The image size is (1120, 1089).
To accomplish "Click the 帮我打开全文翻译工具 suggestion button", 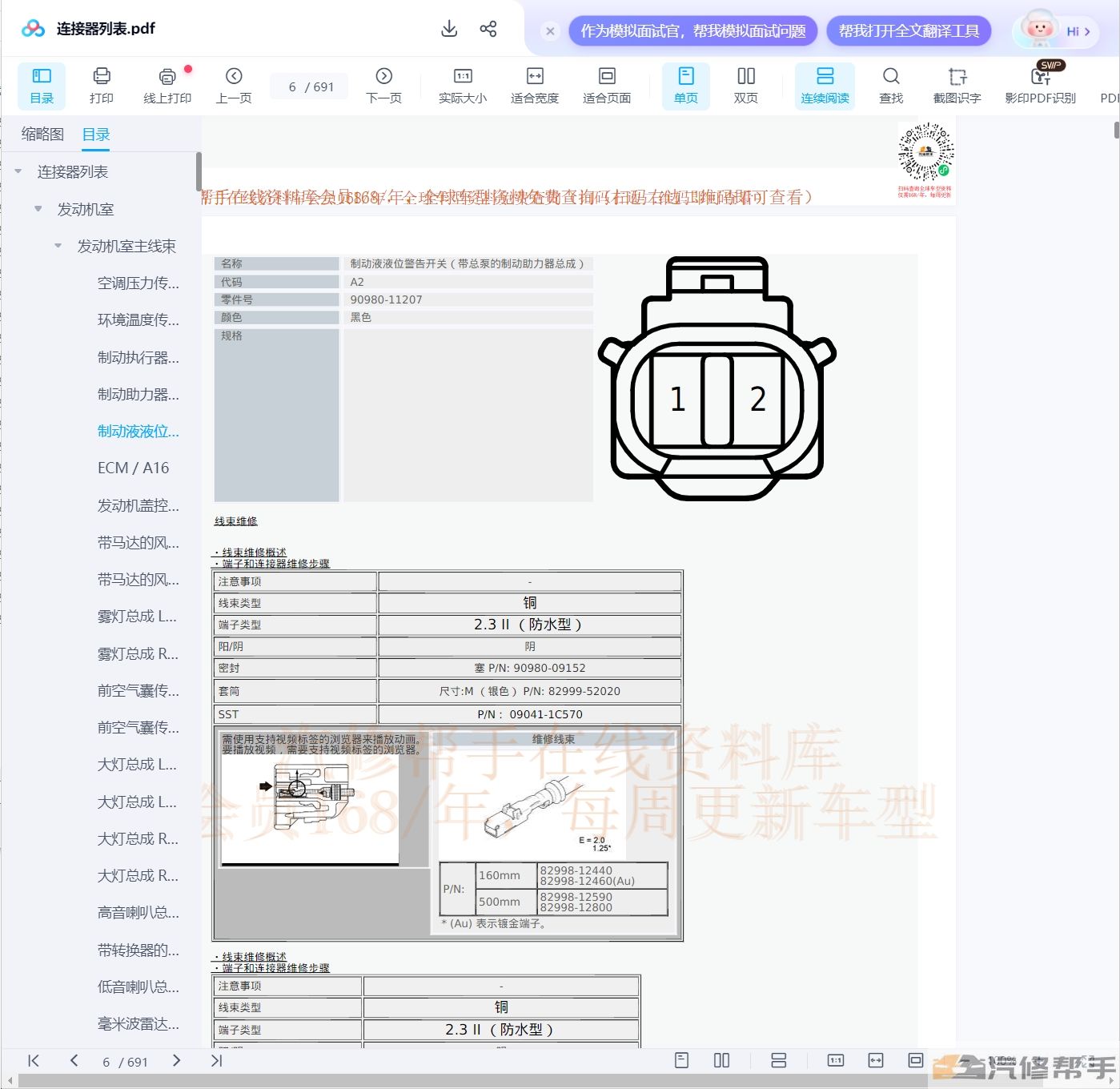I will 909,30.
